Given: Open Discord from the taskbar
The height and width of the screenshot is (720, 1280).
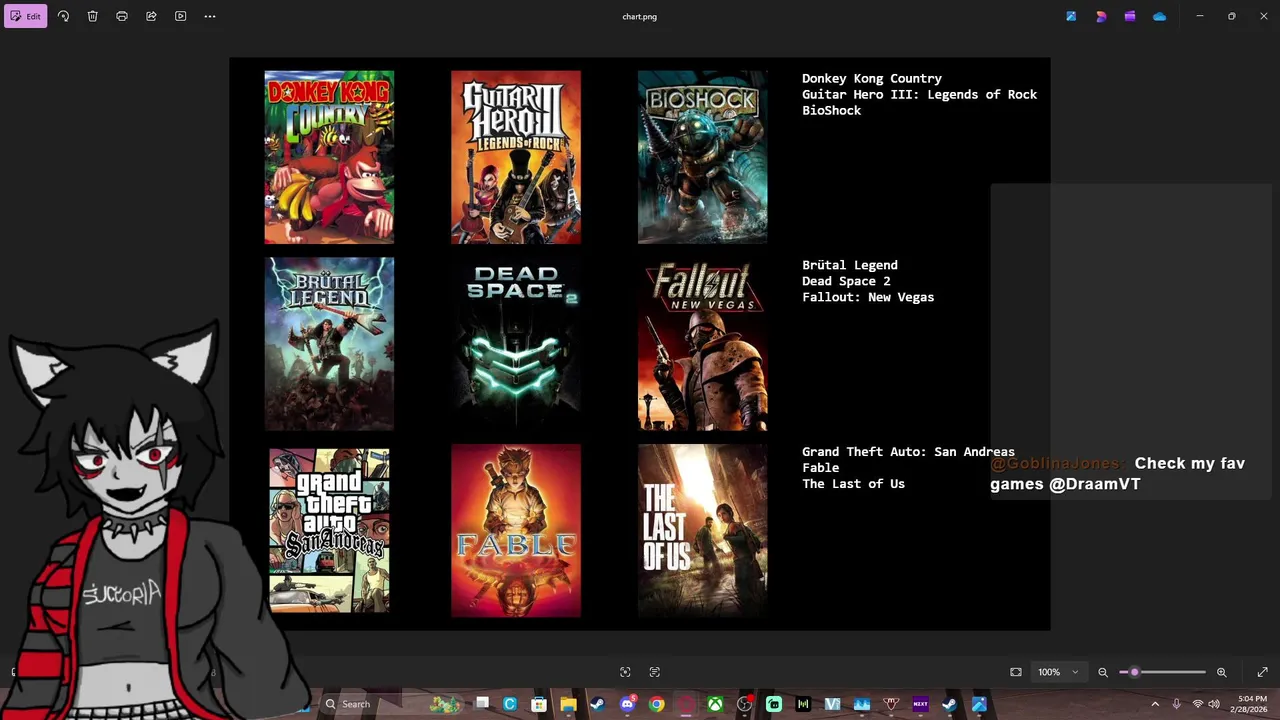Looking at the screenshot, I should coord(627,704).
